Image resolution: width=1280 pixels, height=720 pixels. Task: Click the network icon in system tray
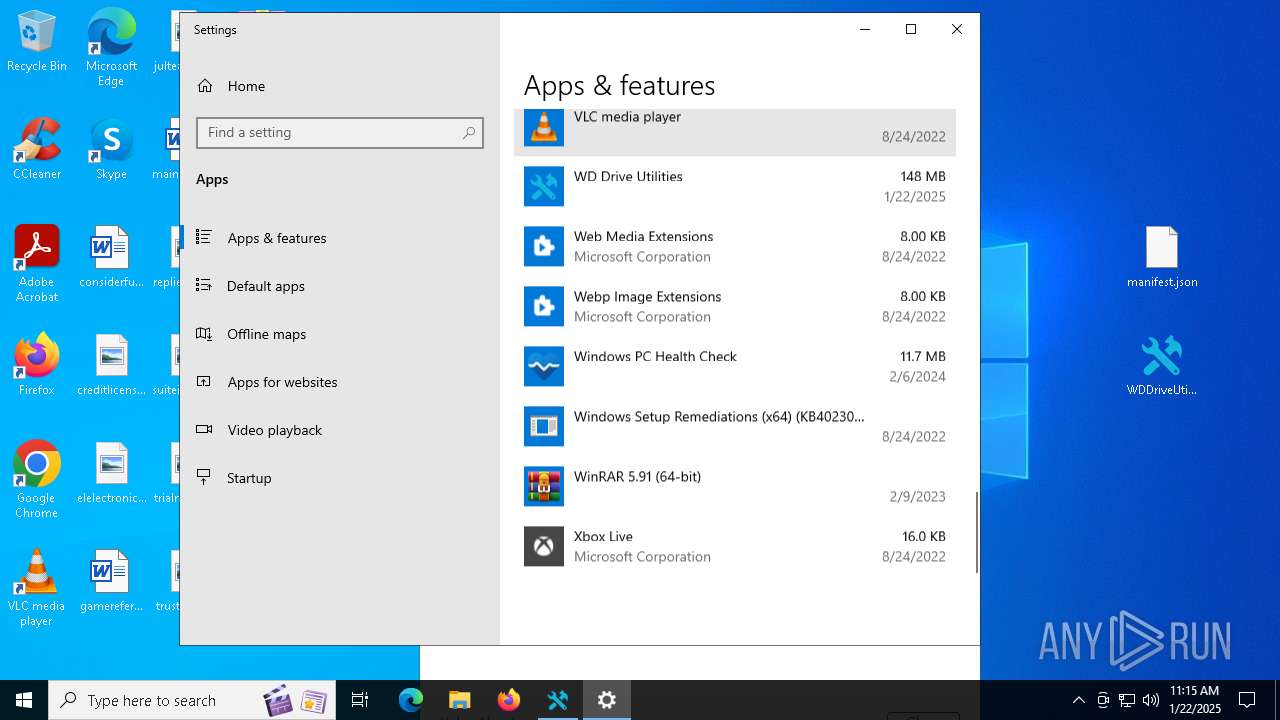[1127, 700]
